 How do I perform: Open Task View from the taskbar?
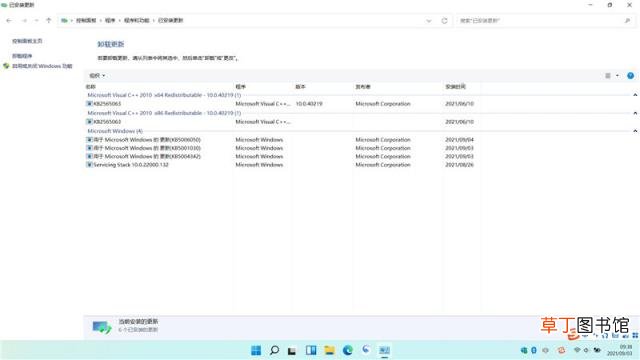click(x=292, y=351)
